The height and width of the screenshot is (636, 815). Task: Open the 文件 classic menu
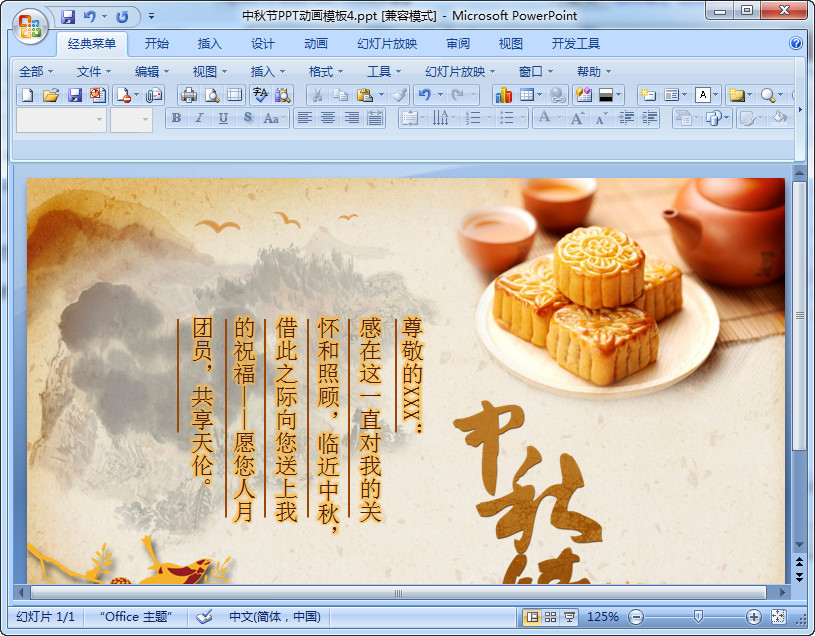click(94, 71)
